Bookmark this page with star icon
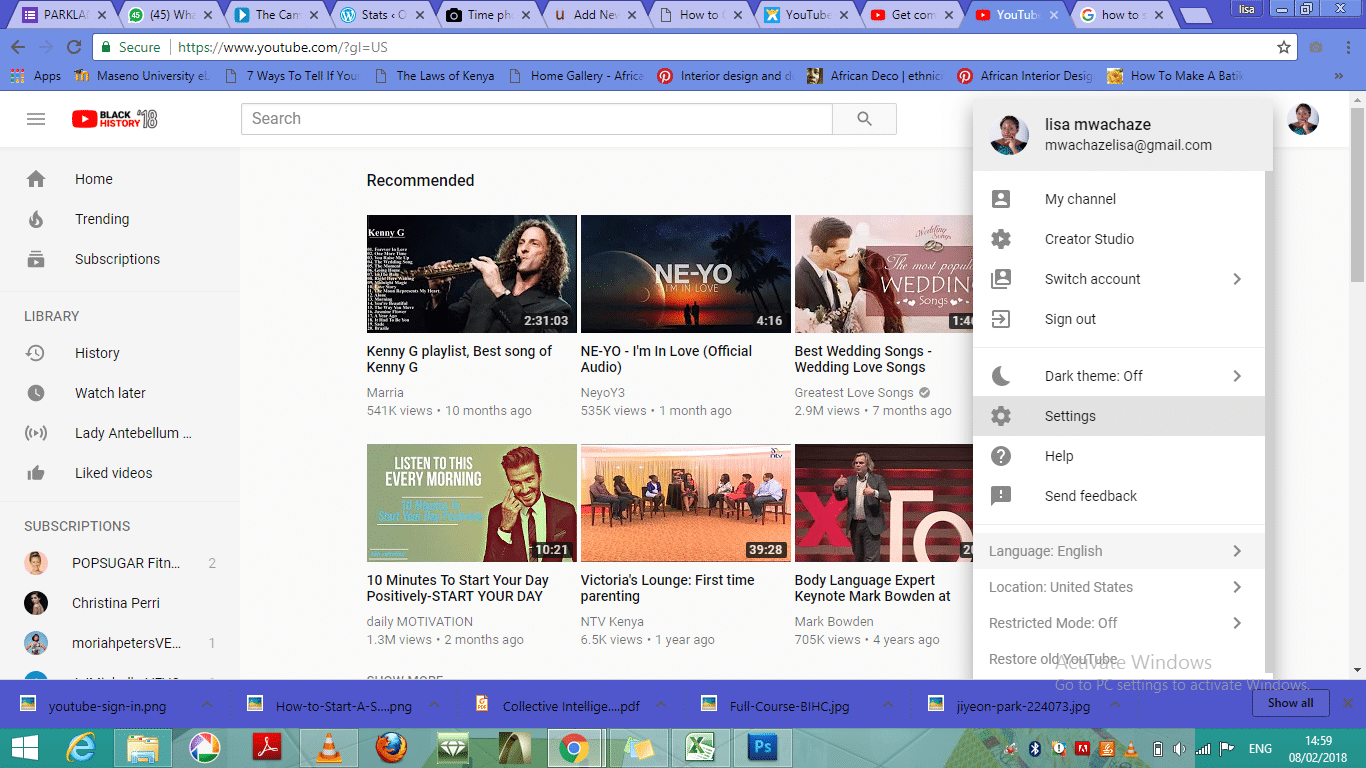The image size is (1366, 768). tap(1284, 47)
